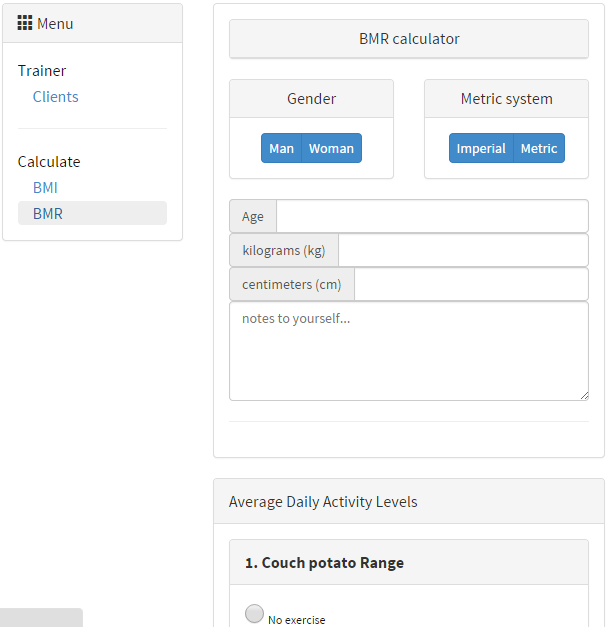Image resolution: width=616 pixels, height=627 pixels.
Task: Select BMR in the Calculate menu
Action: [48, 213]
